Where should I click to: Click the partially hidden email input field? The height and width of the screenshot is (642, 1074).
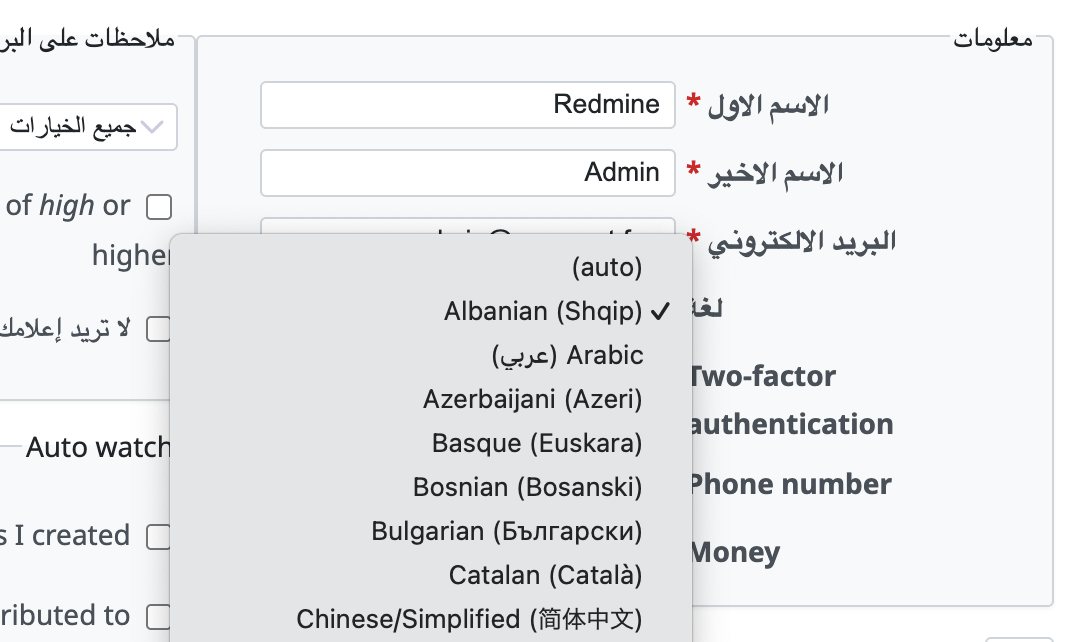point(467,227)
